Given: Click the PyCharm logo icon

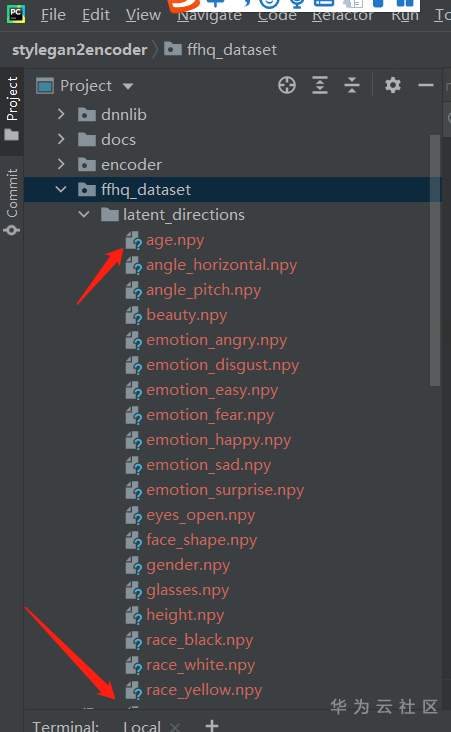Looking at the screenshot, I should [x=16, y=14].
